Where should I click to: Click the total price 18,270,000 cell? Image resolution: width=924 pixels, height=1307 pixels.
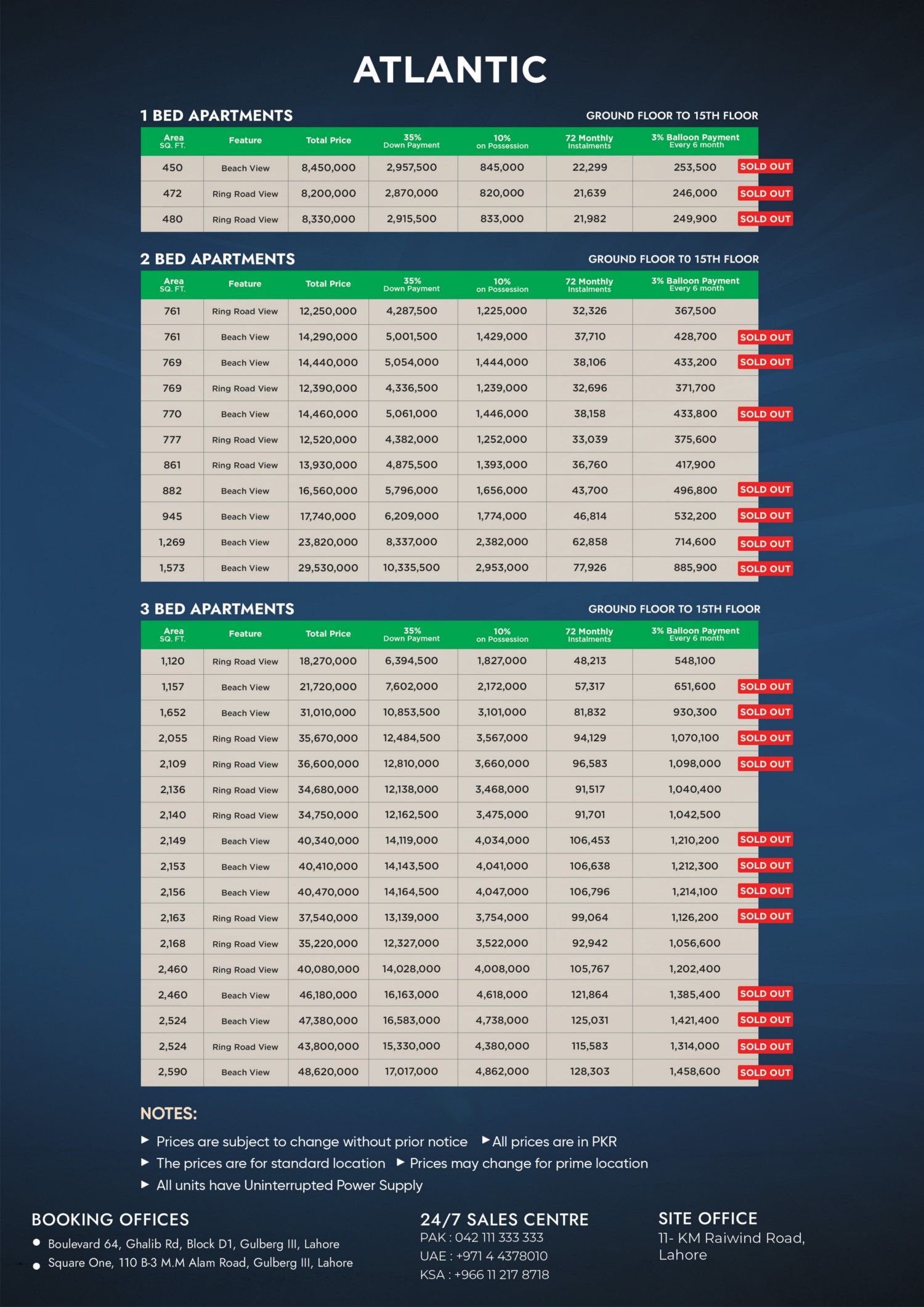[x=328, y=661]
